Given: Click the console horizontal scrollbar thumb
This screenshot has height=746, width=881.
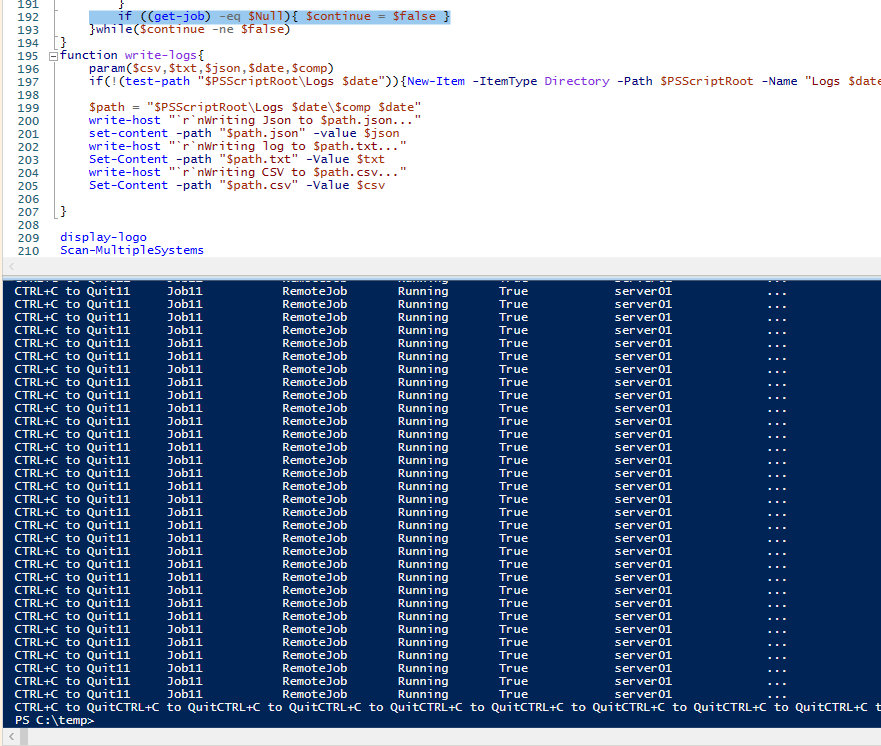Looking at the screenshot, I should (x=24, y=736).
